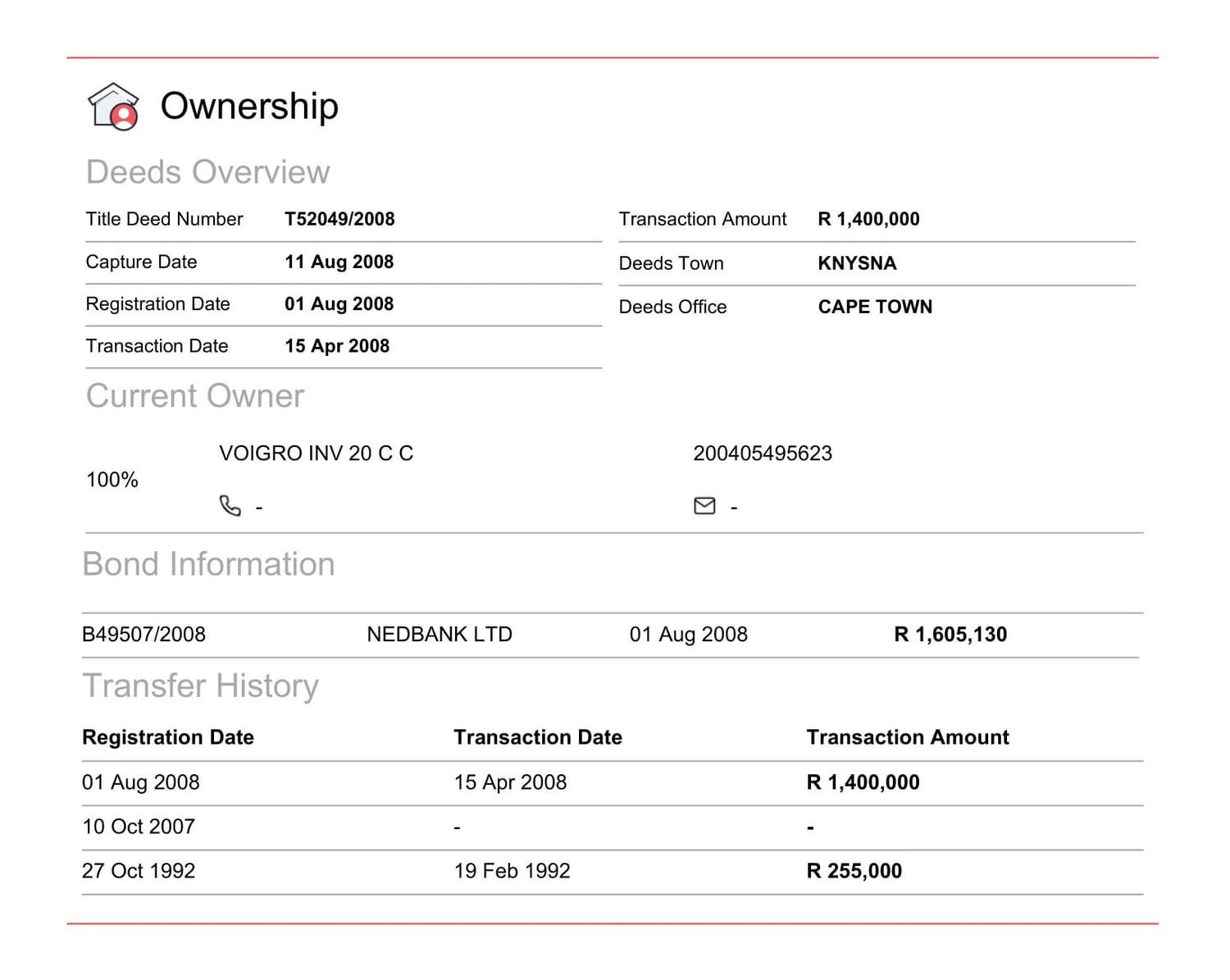The image size is (1230, 980).
Task: Select bond number B49507/2008
Action: click(x=143, y=634)
